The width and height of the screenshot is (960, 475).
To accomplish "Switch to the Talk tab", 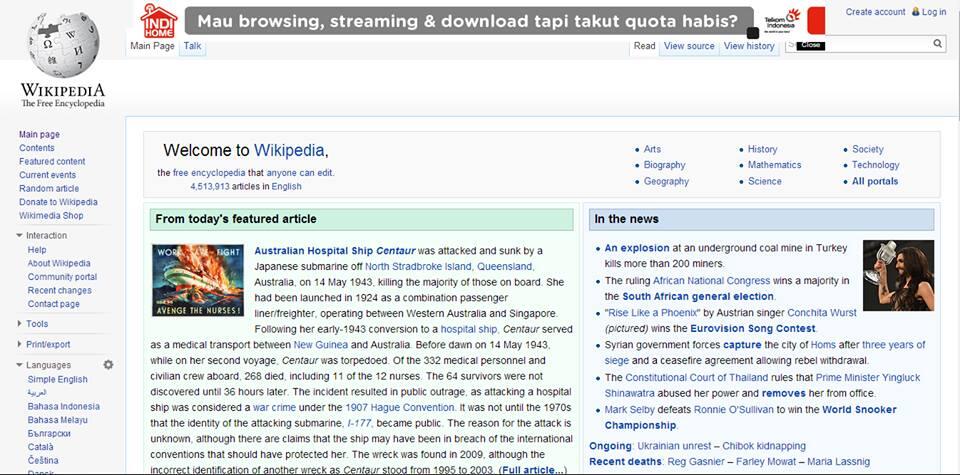I will (193, 46).
